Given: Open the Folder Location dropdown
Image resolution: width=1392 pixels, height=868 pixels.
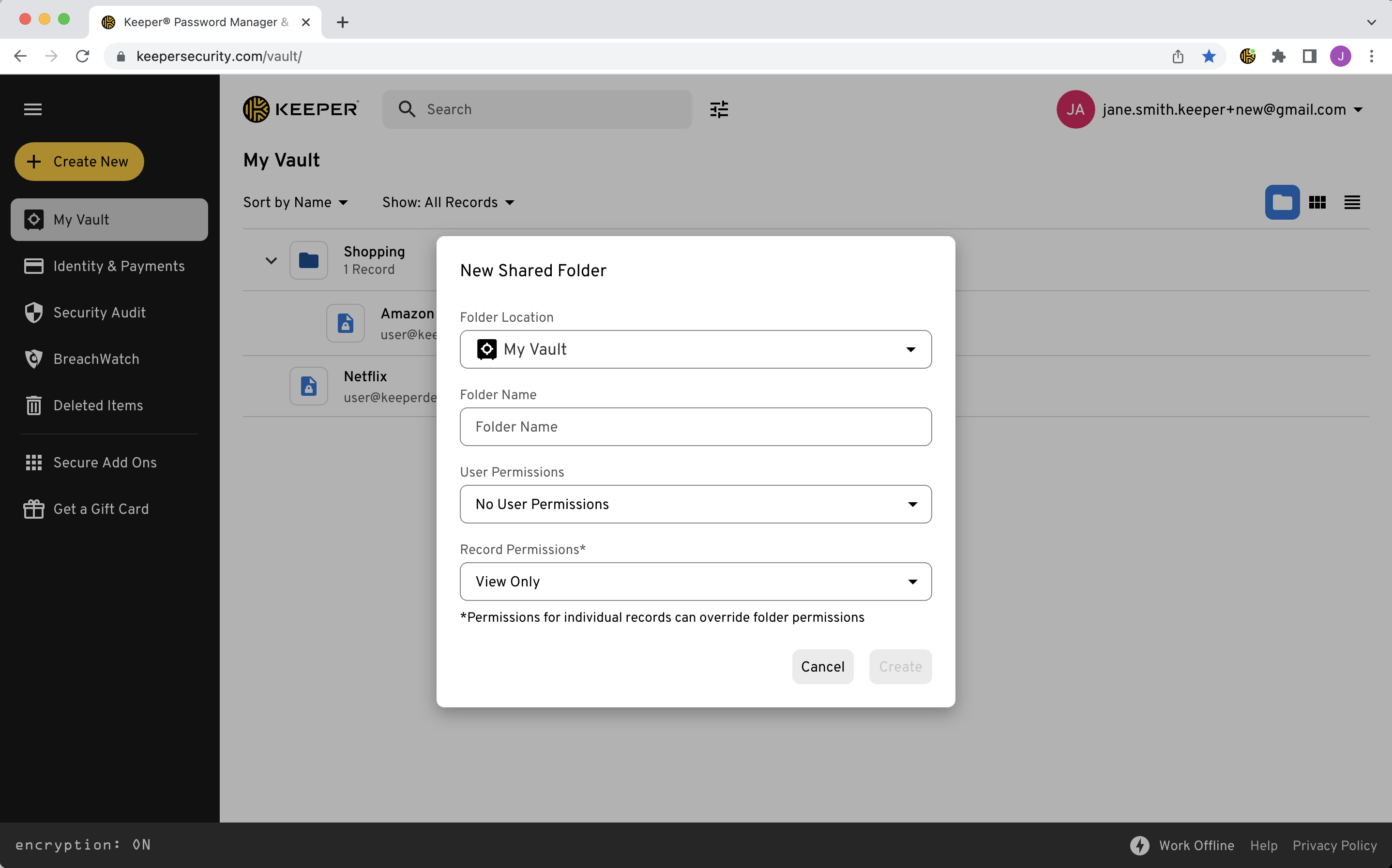Looking at the screenshot, I should pyautogui.click(x=696, y=349).
